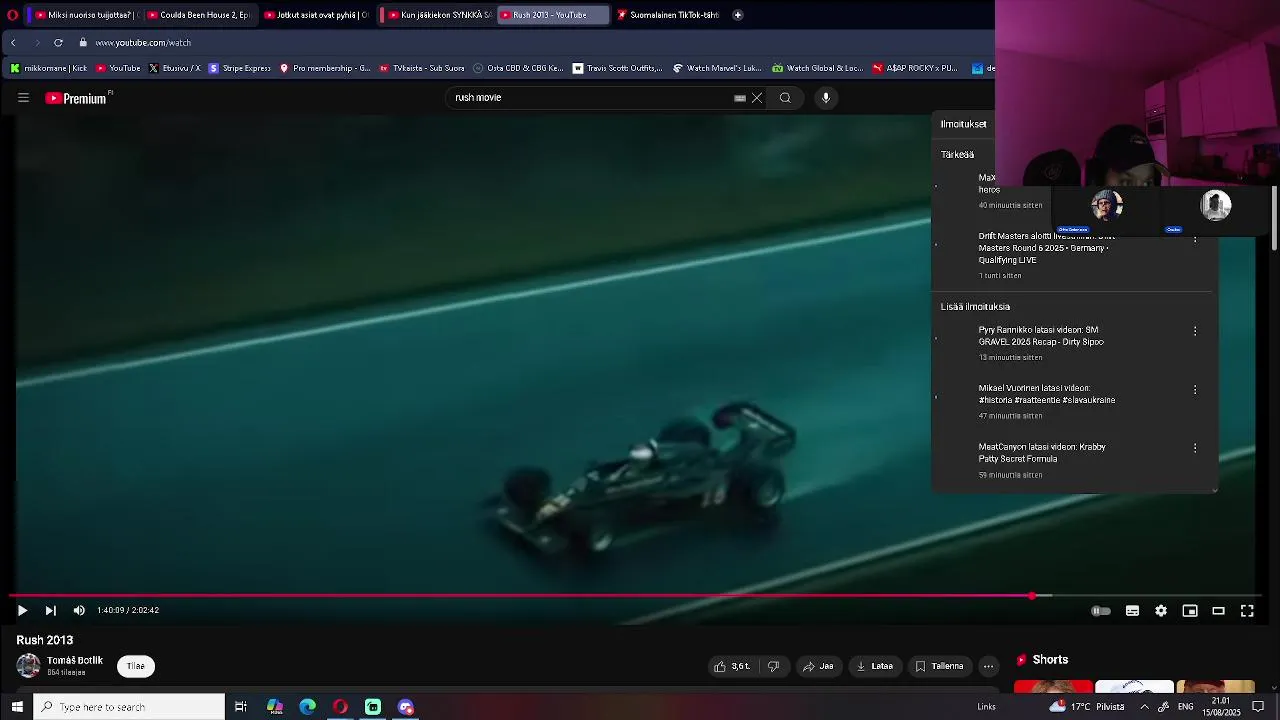Toggle the autoplay switch in the player
Screen dimensions: 1280x720
pos(1101,611)
